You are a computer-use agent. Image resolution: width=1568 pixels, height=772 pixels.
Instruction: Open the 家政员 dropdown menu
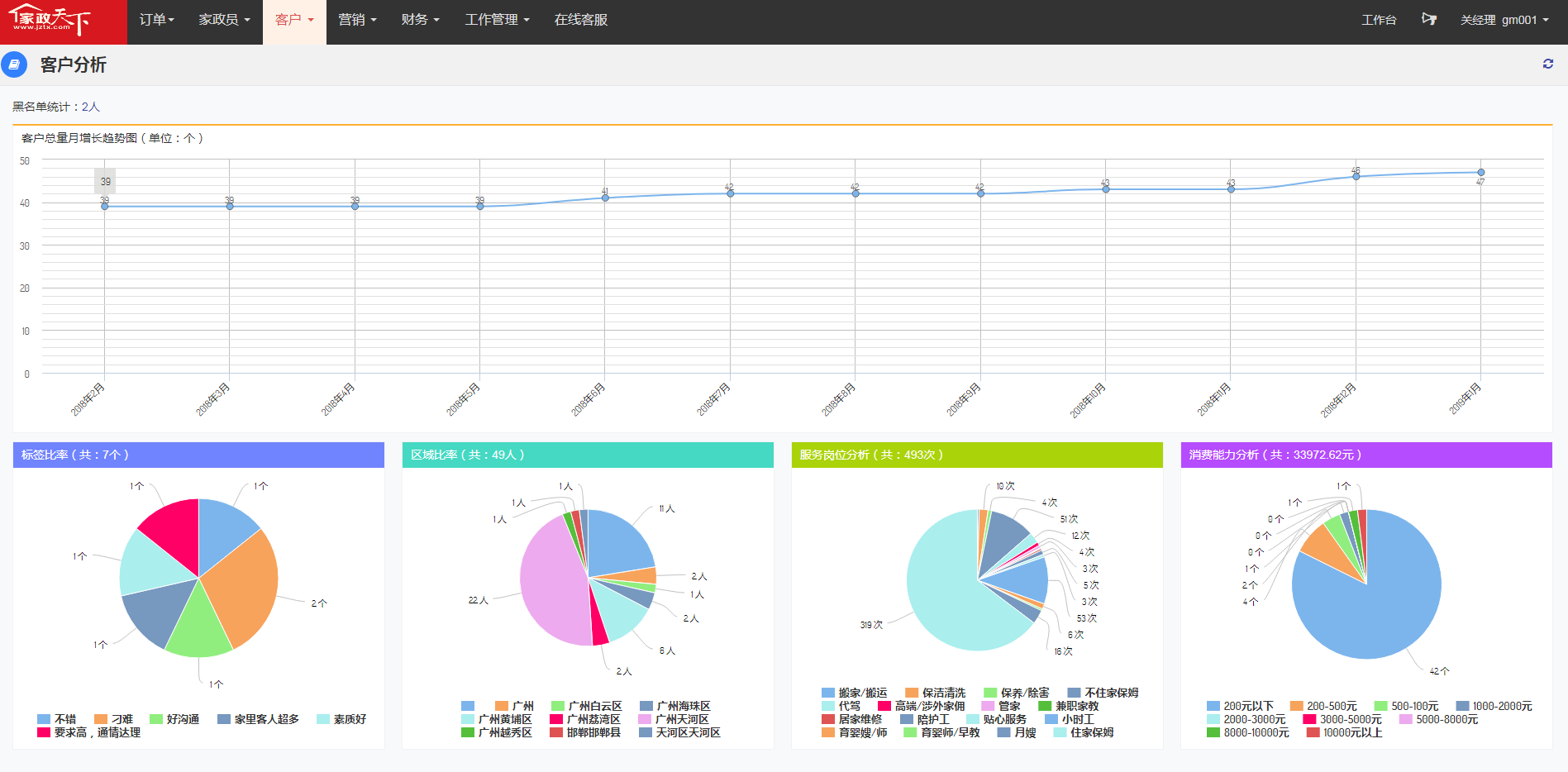[x=224, y=20]
